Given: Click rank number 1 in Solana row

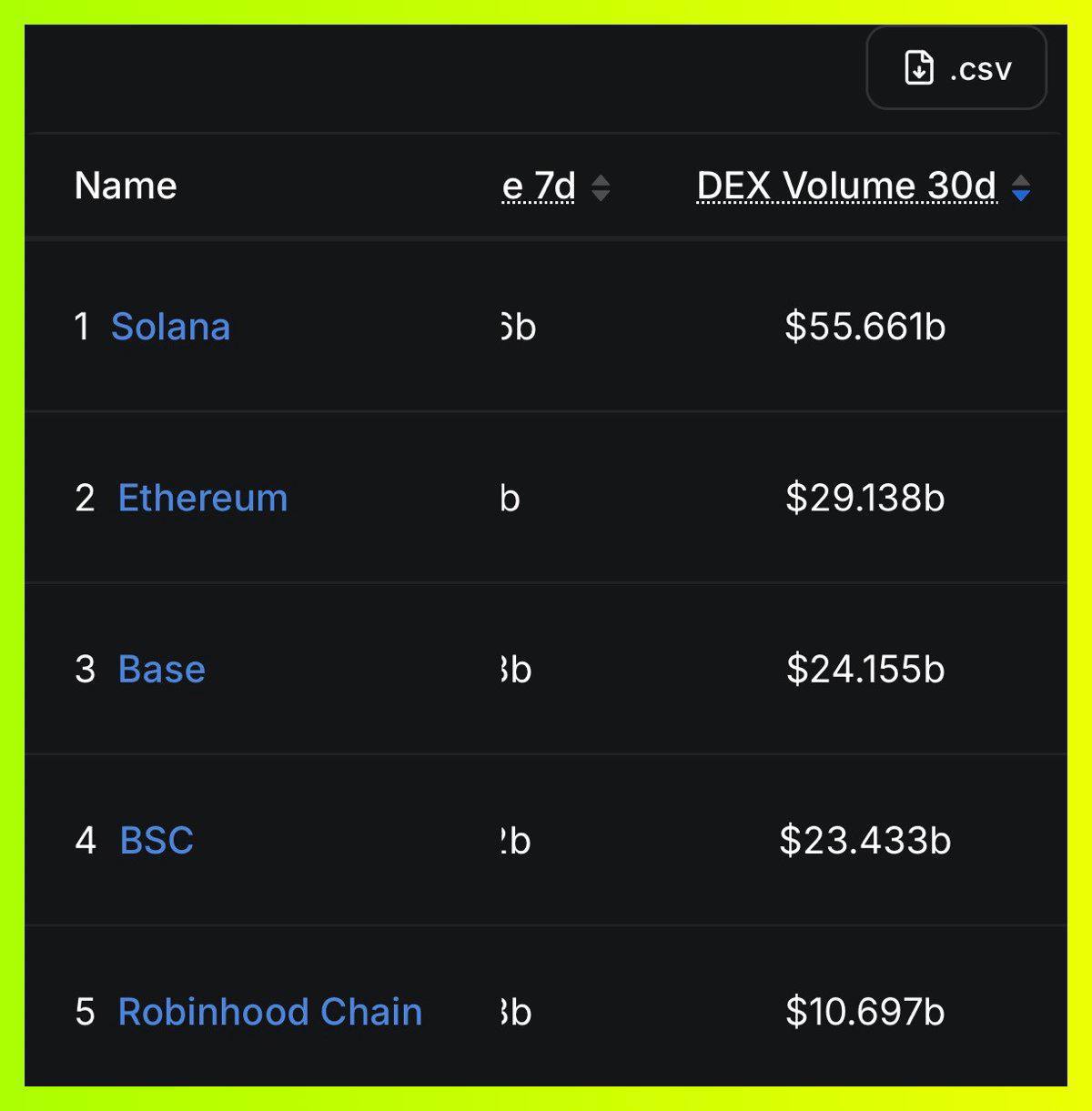Looking at the screenshot, I should pyautogui.click(x=82, y=327).
